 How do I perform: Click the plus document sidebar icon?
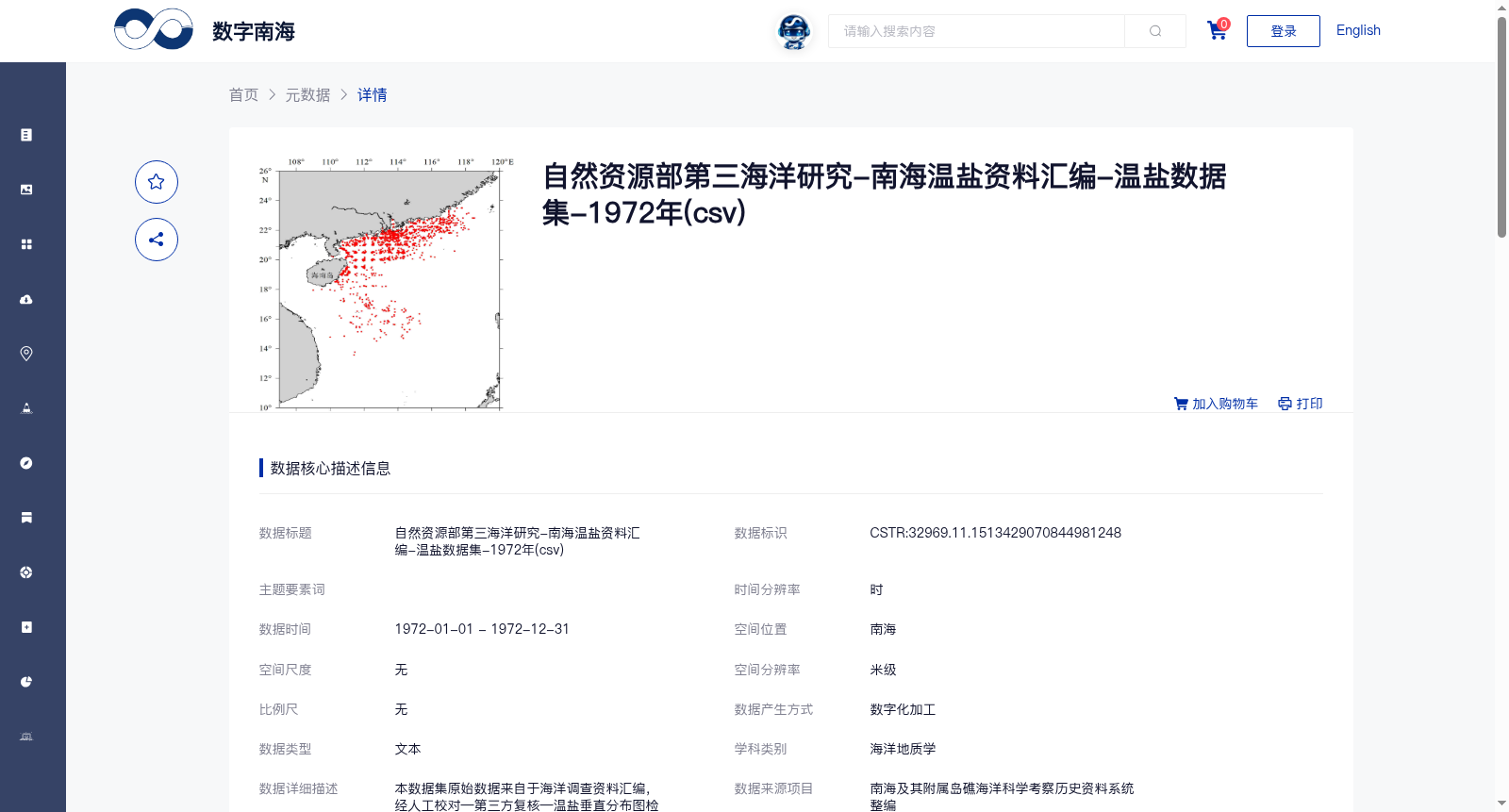click(x=26, y=627)
